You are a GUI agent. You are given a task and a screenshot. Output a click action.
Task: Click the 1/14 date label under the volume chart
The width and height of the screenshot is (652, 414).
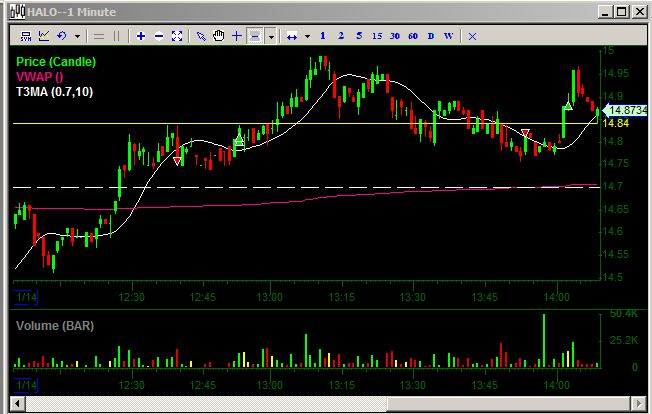[26, 385]
